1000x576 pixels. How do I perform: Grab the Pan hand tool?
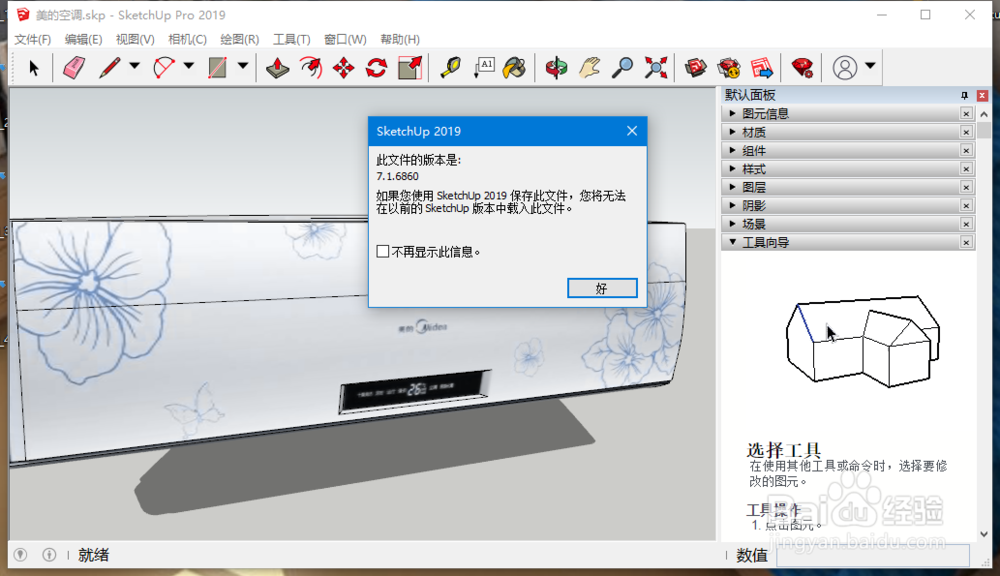click(588, 67)
